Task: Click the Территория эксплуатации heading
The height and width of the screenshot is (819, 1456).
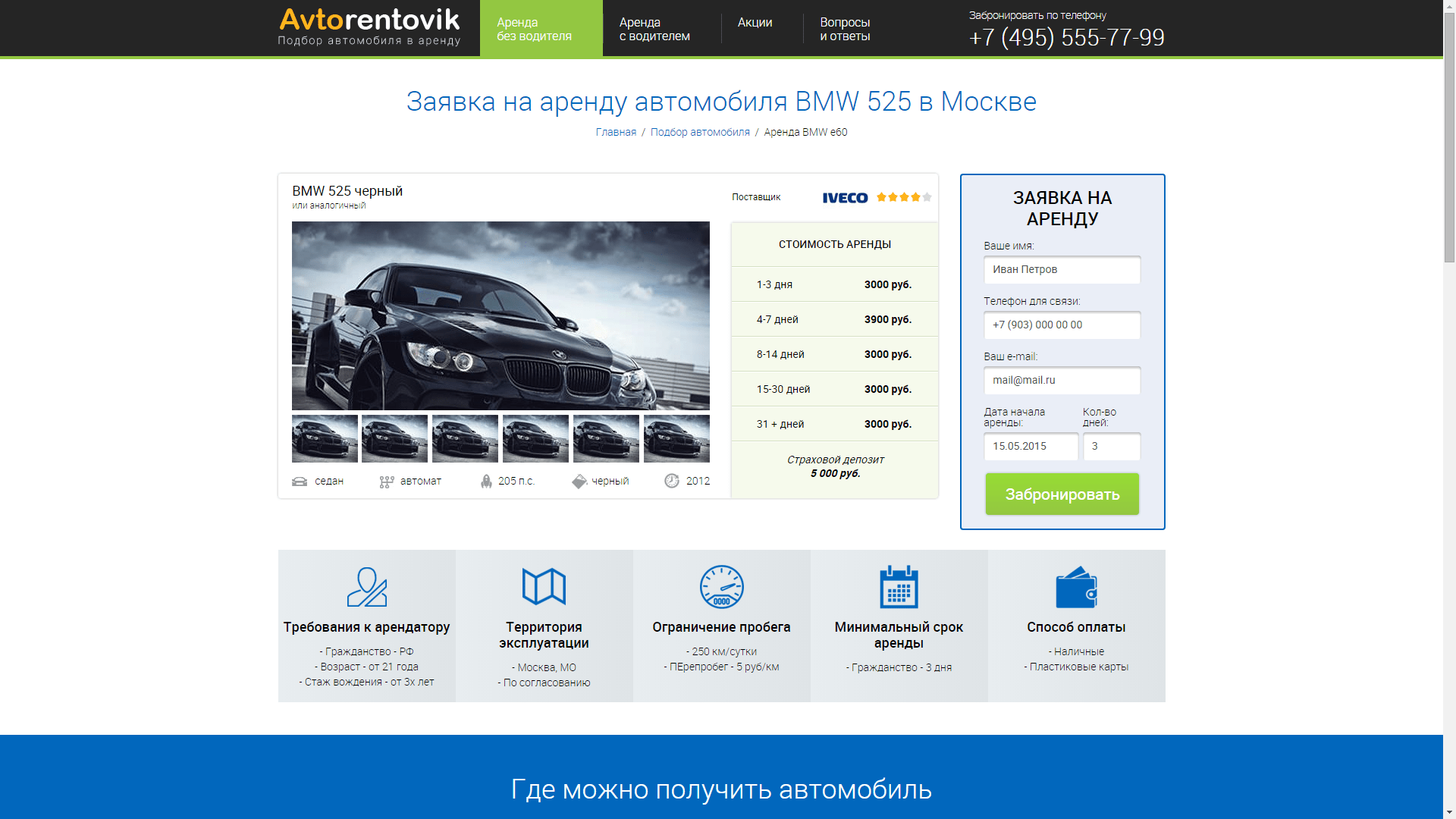Action: [544, 635]
